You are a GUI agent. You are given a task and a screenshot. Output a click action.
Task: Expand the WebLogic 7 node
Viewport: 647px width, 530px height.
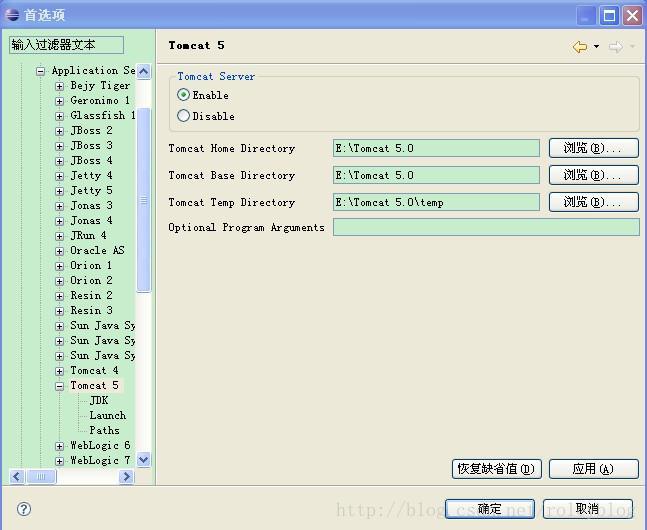59,461
